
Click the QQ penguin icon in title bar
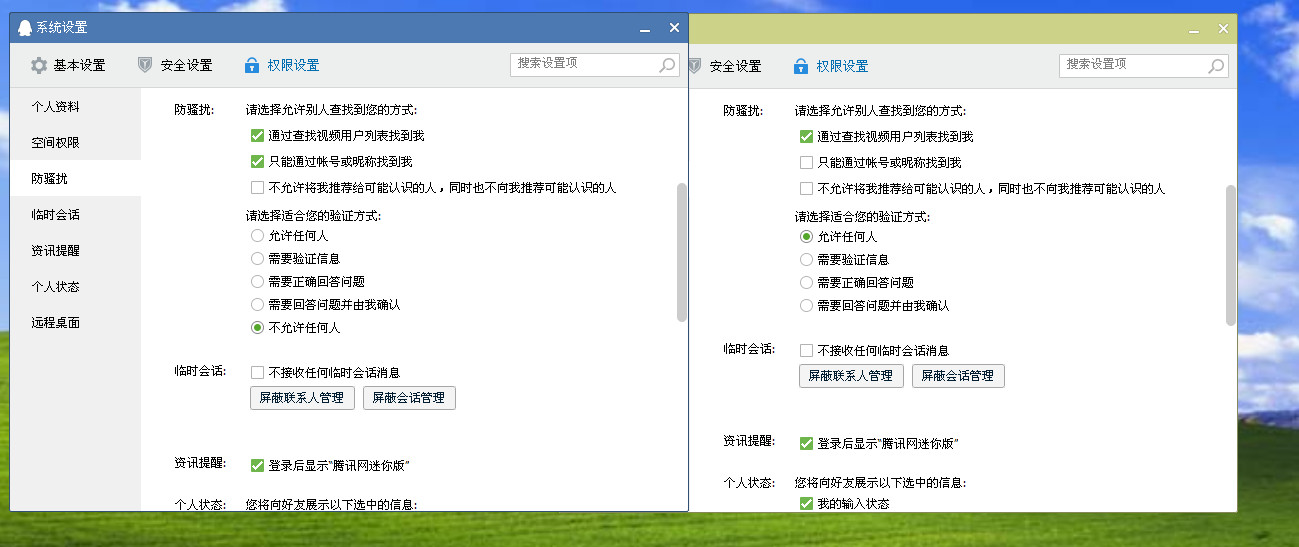tap(26, 27)
